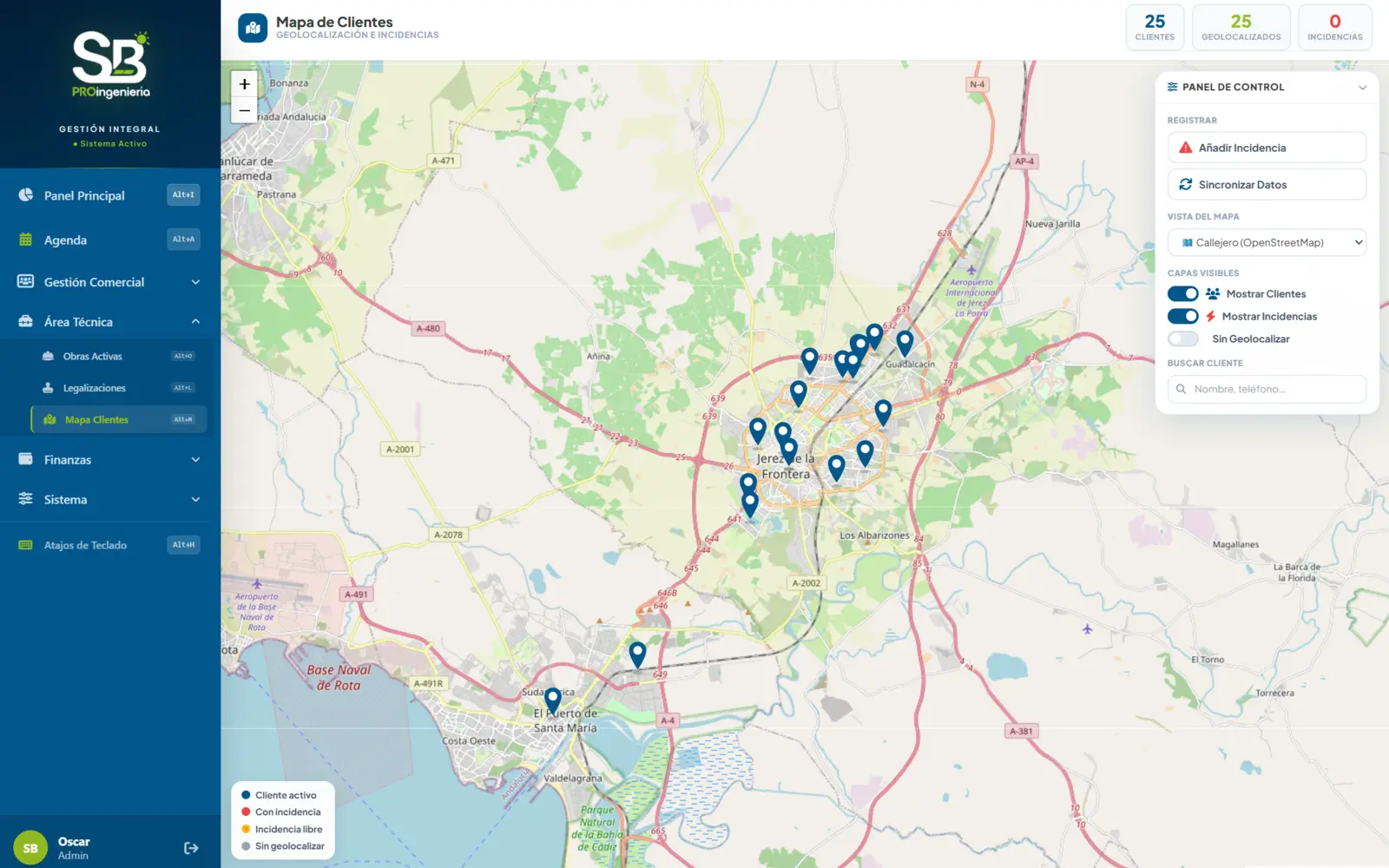
Task: Click the logout icon next to Oscar
Action: click(191, 848)
